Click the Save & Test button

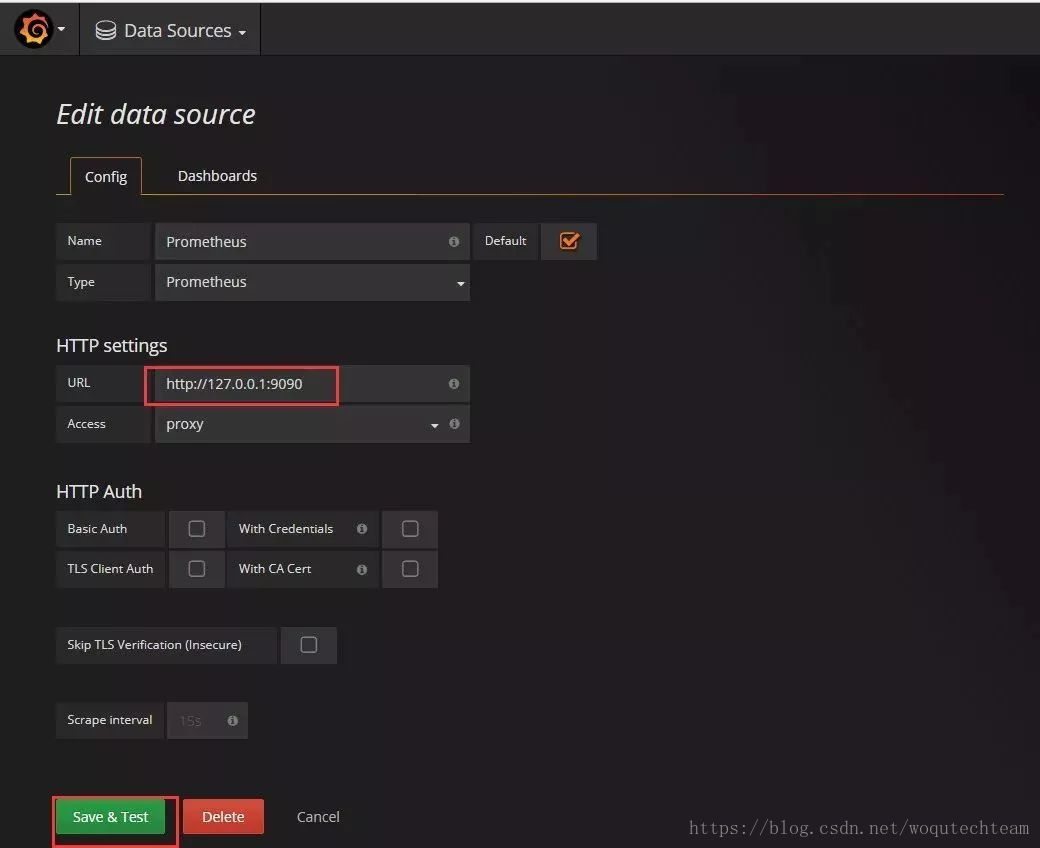[x=110, y=817]
